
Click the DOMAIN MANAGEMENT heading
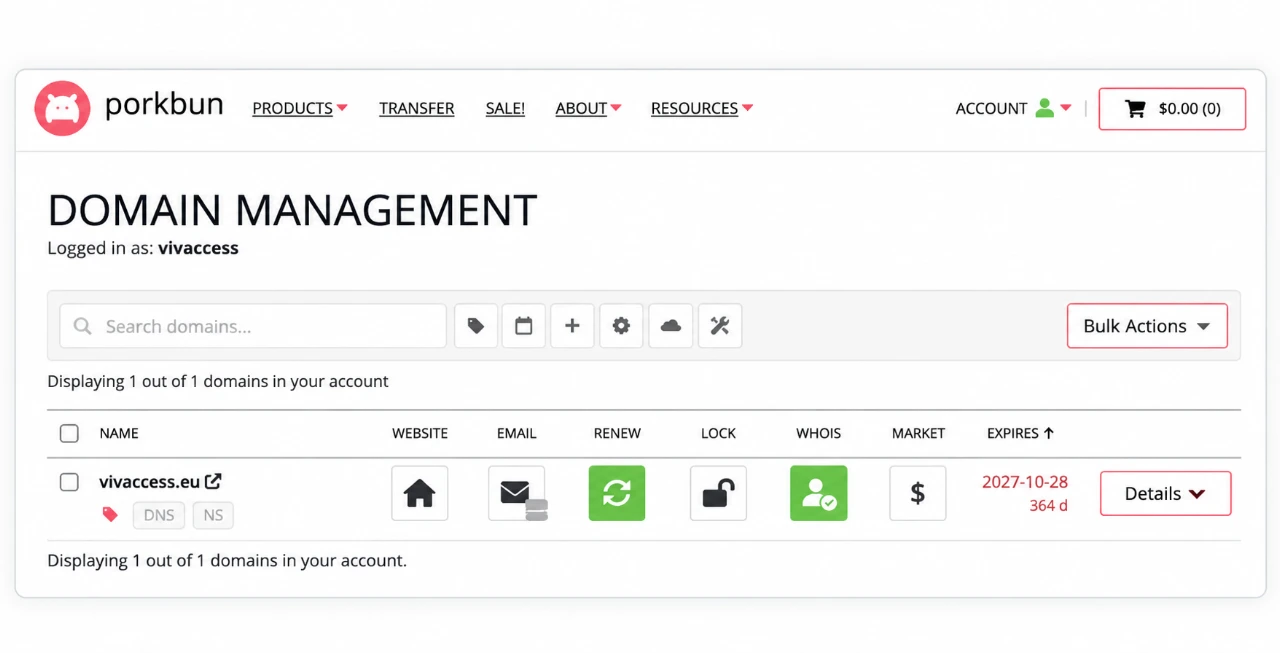point(292,210)
